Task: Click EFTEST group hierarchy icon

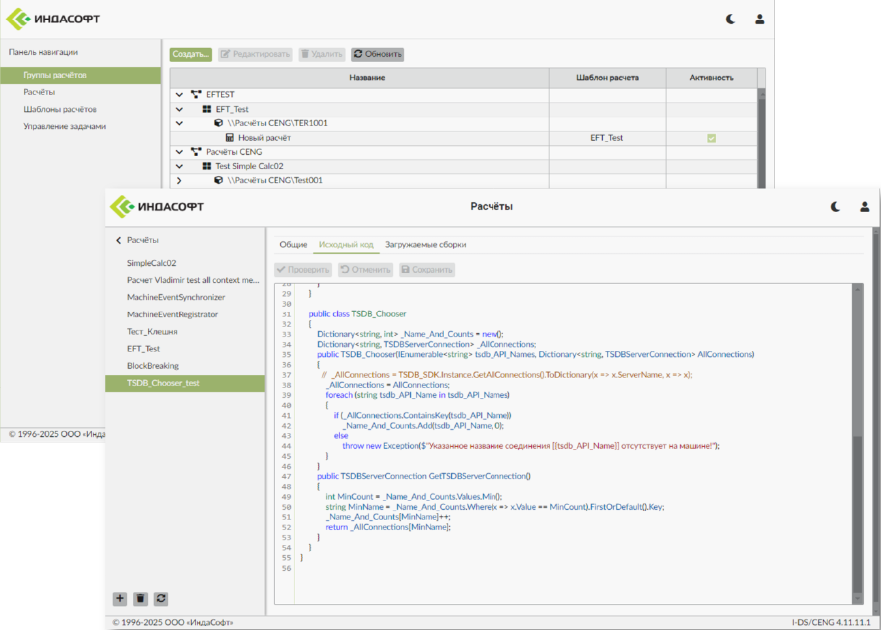Action: [196, 94]
